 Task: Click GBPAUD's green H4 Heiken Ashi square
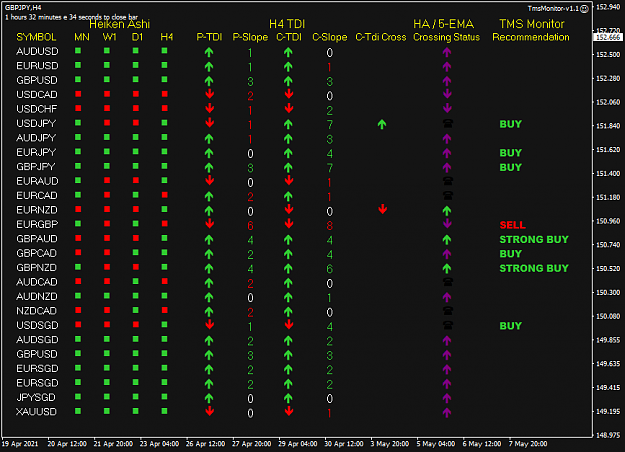[165, 238]
